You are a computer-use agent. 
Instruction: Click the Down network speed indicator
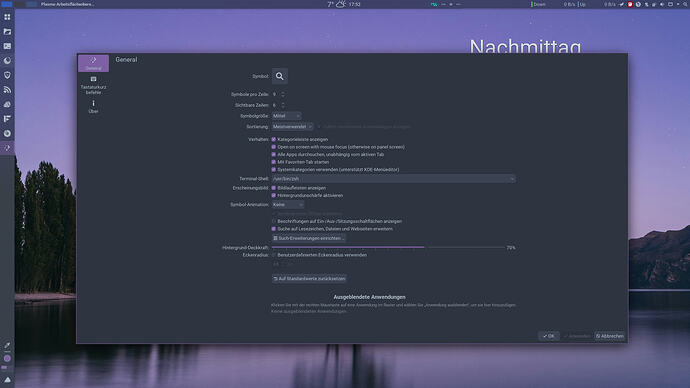[539, 4]
